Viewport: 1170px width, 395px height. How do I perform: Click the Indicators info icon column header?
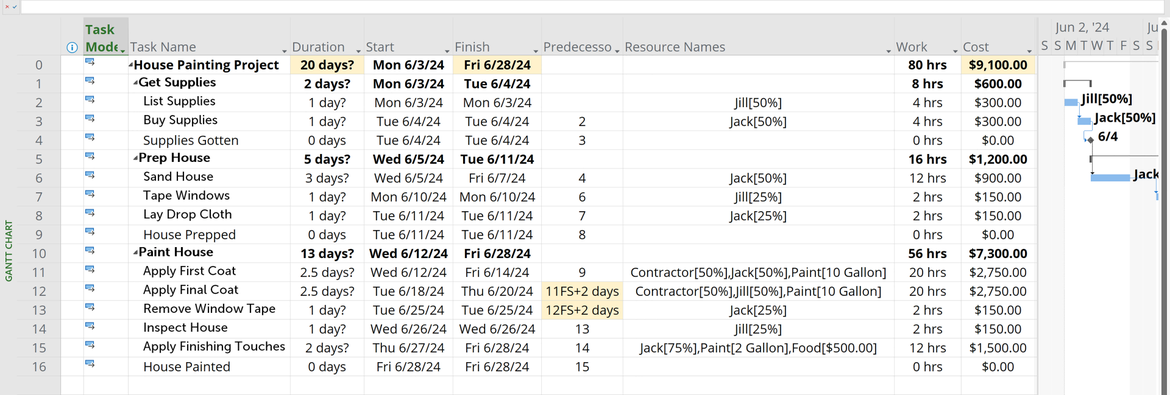coord(72,47)
